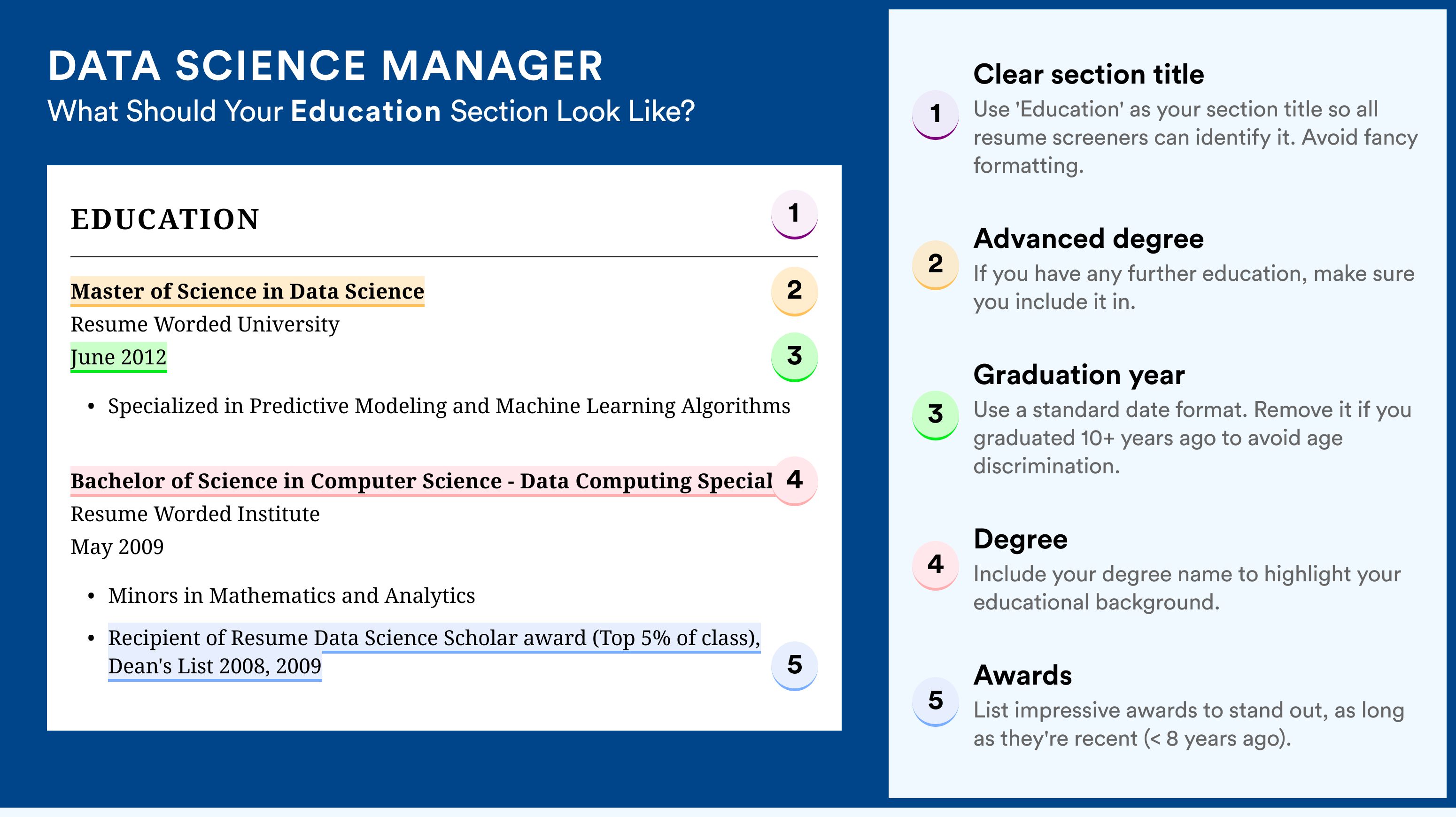Click the Graduation year heading

[1079, 375]
